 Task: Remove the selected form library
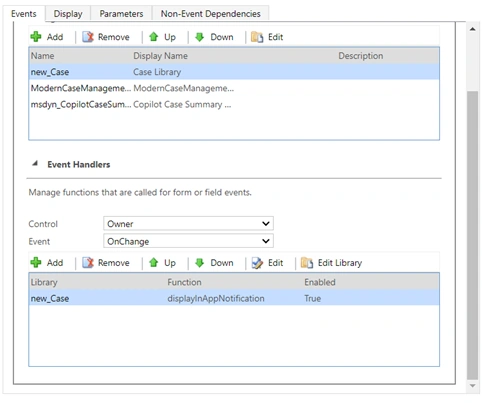[x=106, y=37]
